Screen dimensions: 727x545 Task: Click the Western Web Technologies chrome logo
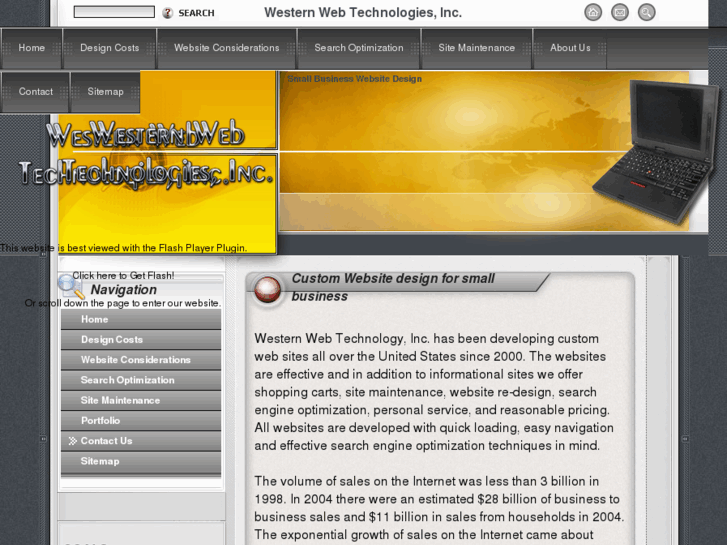pyautogui.click(x=146, y=155)
